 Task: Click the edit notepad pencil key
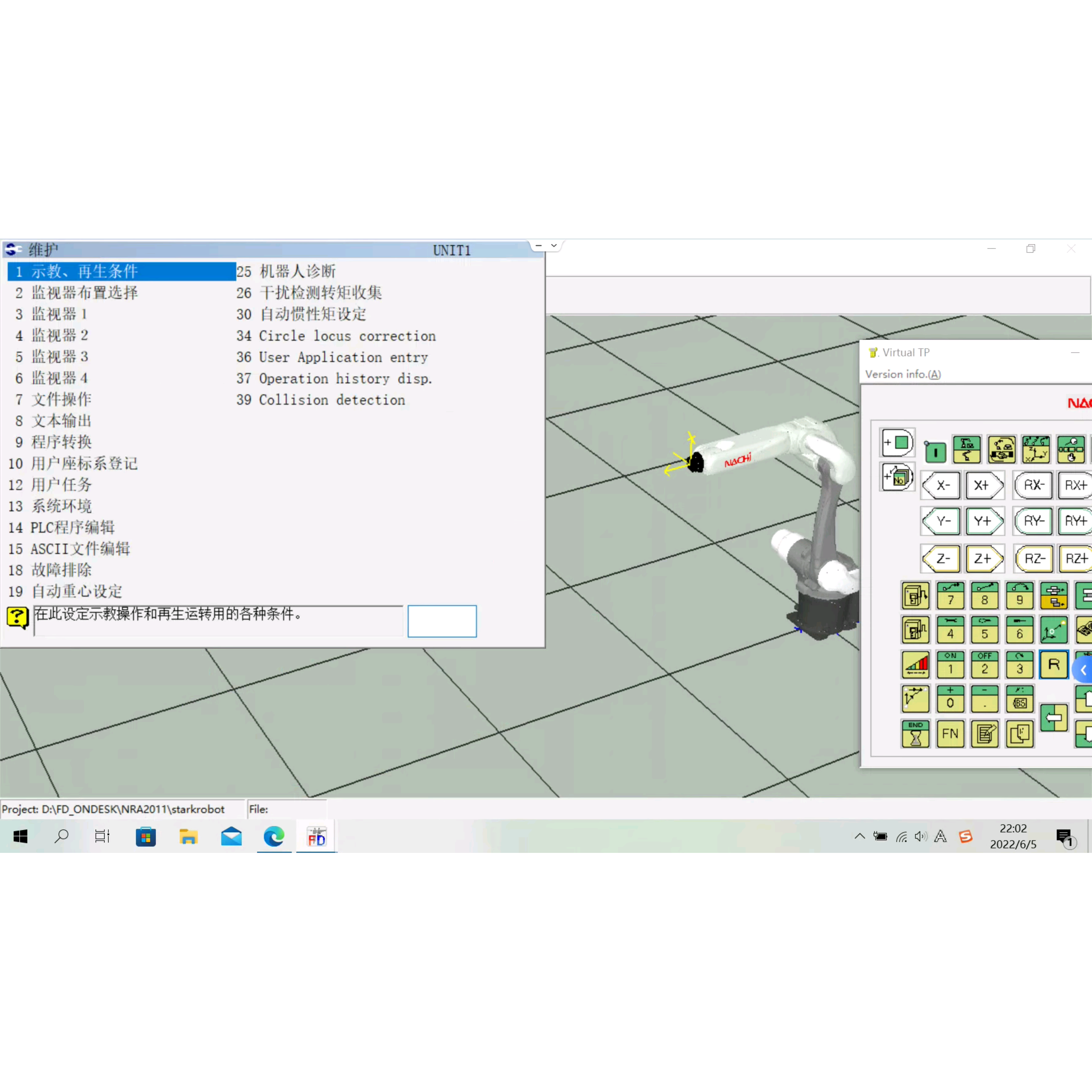(x=985, y=734)
